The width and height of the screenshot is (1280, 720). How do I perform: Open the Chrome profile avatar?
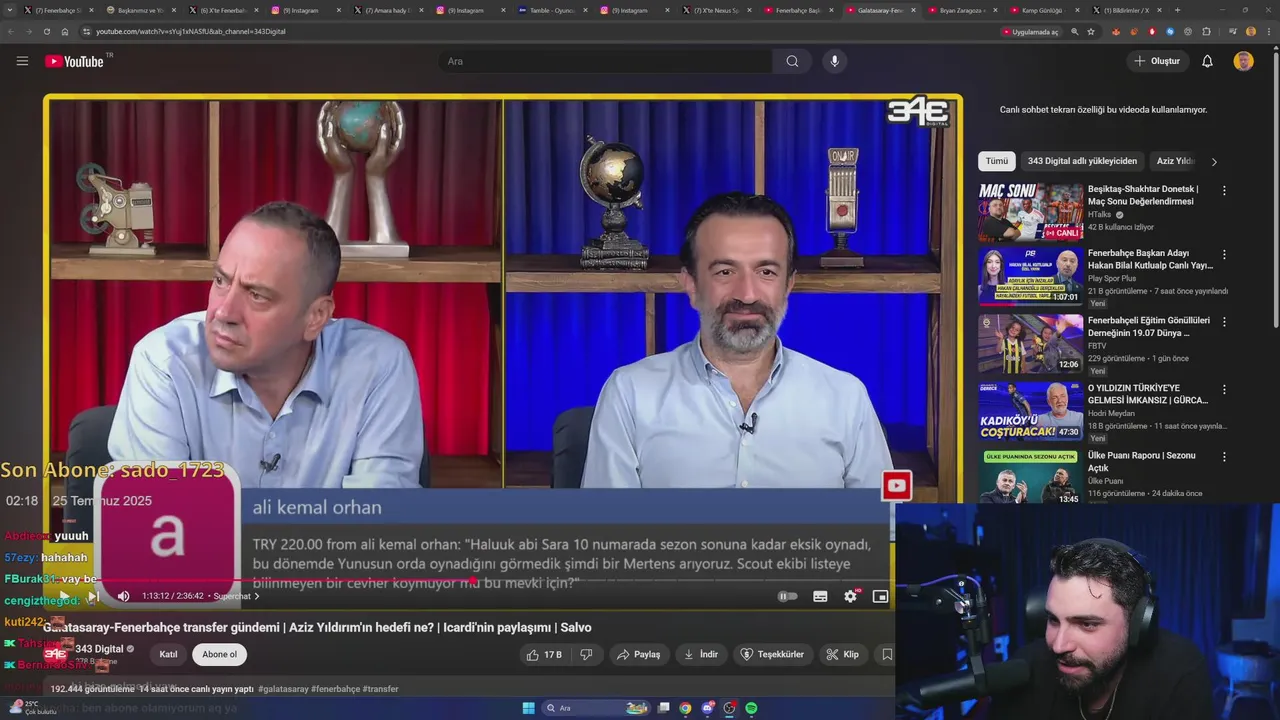coord(1250,31)
